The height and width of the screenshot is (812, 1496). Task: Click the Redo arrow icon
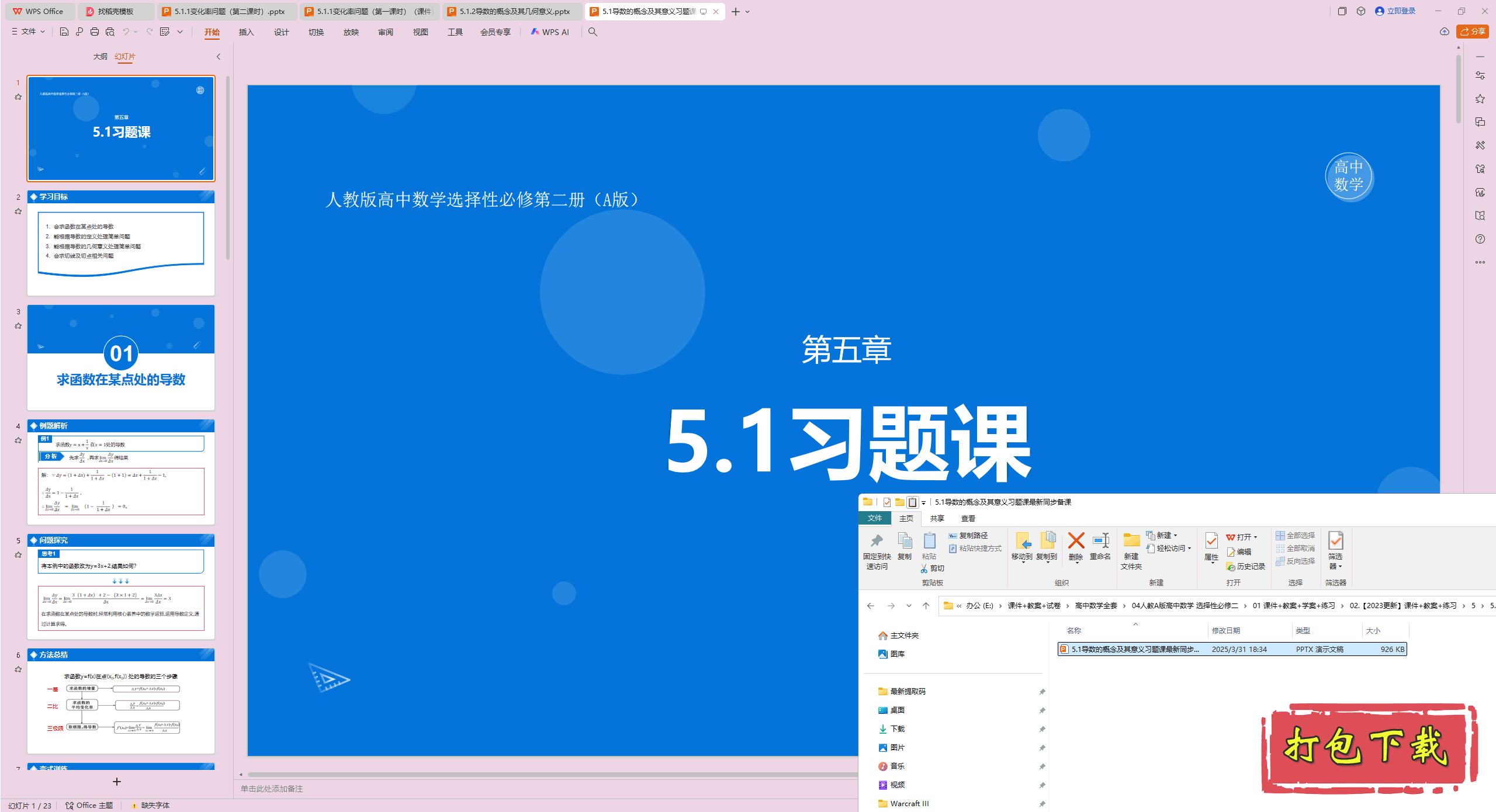[x=150, y=32]
